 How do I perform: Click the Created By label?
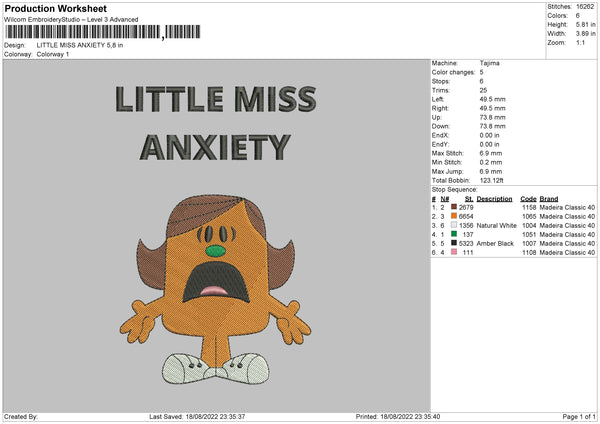(x=21, y=417)
